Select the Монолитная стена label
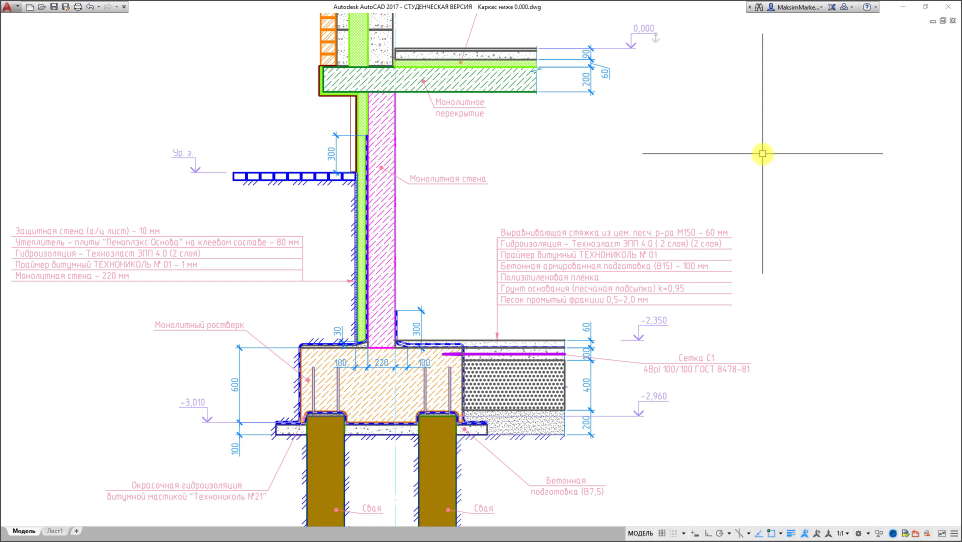This screenshot has width=962, height=542. [447, 179]
